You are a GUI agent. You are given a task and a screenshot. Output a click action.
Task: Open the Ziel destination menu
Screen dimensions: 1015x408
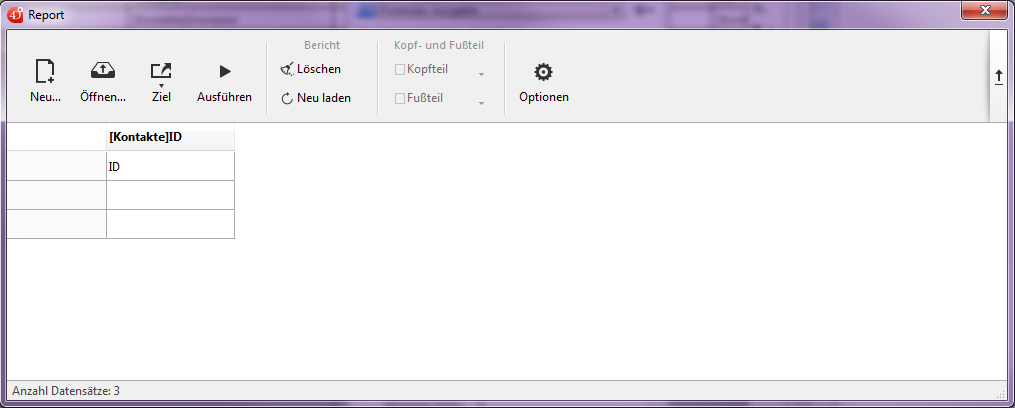(x=161, y=81)
